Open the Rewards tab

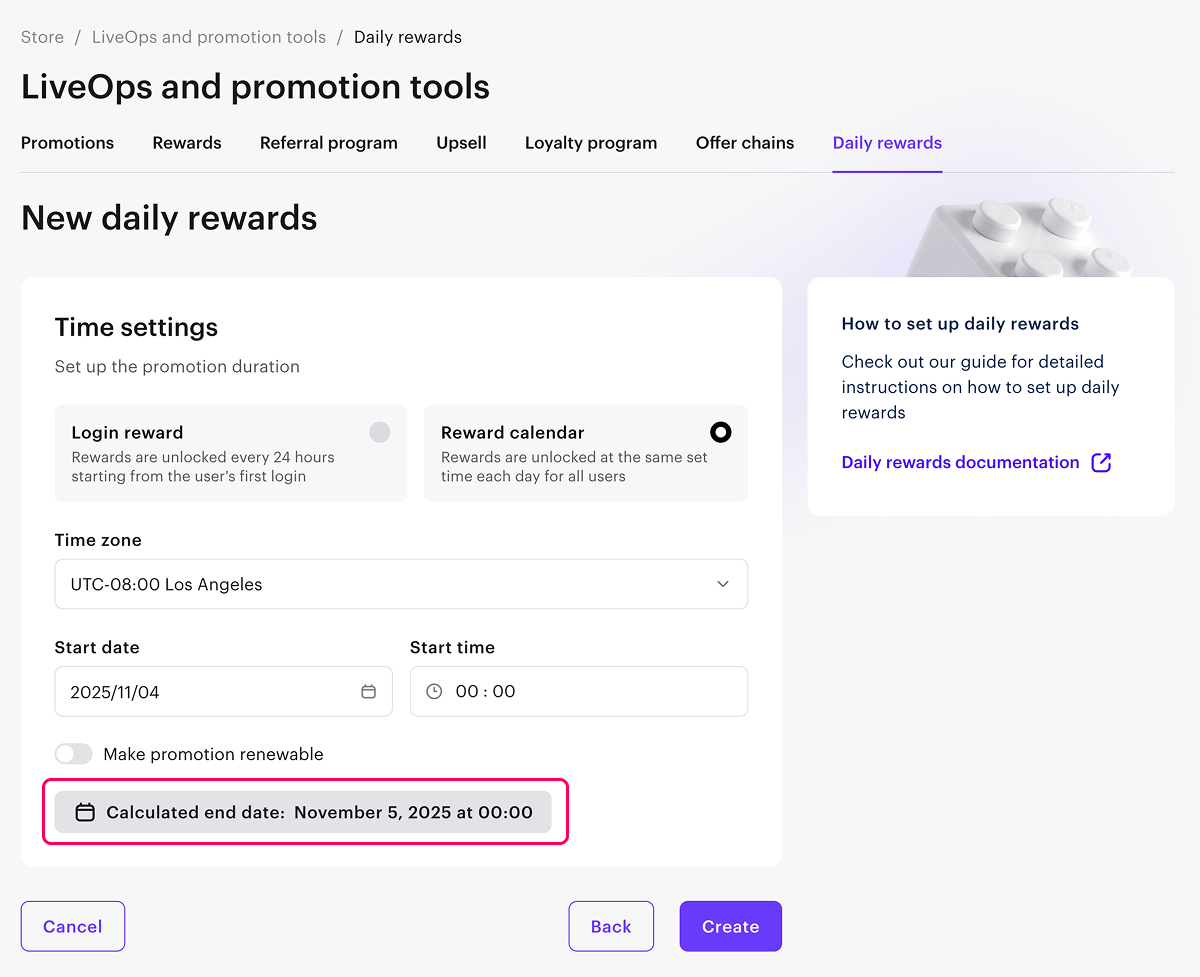point(187,143)
